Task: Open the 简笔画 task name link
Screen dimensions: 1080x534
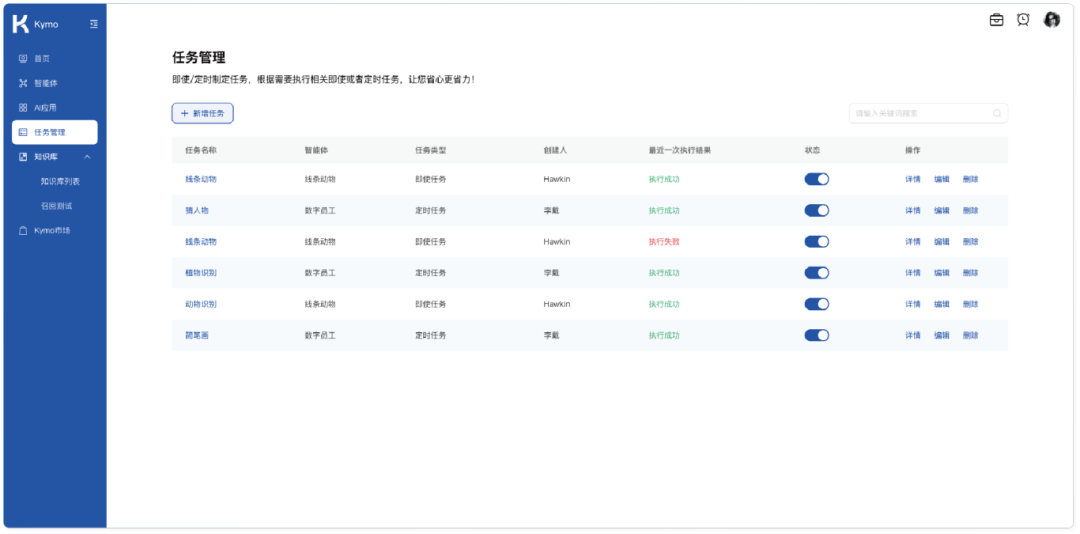Action: [x=197, y=336]
